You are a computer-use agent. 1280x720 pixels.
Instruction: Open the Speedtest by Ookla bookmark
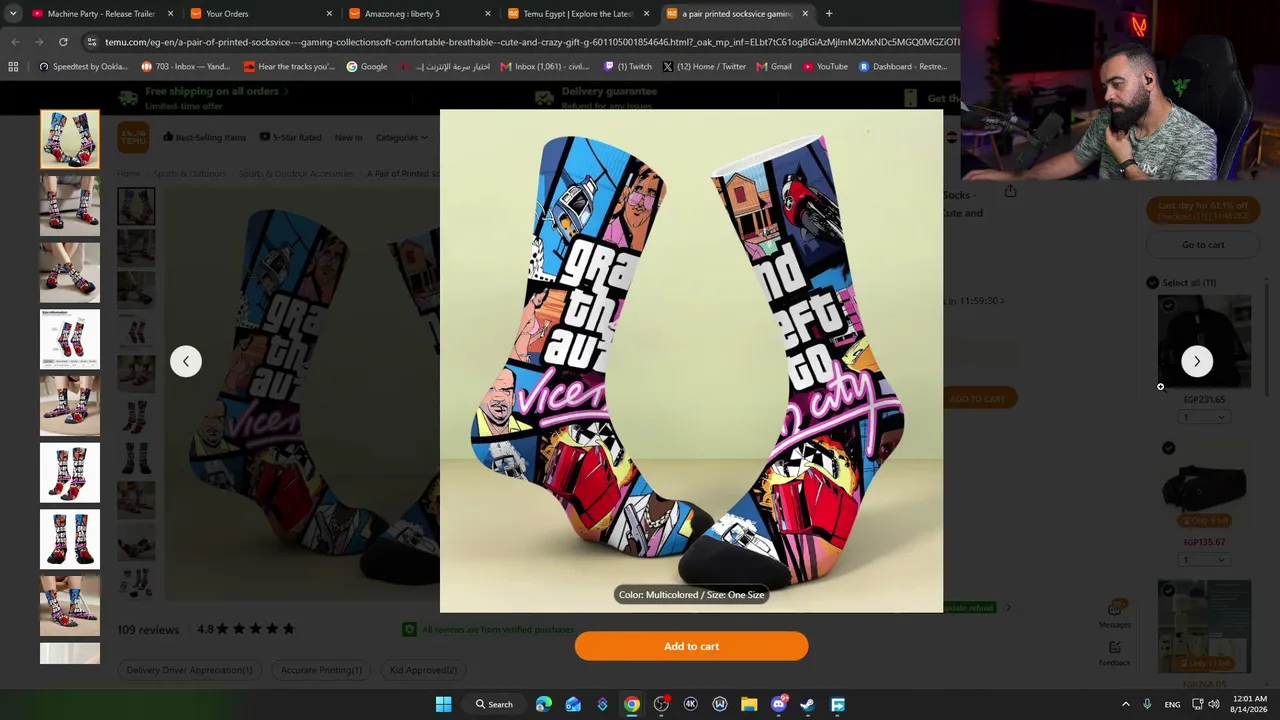point(83,67)
